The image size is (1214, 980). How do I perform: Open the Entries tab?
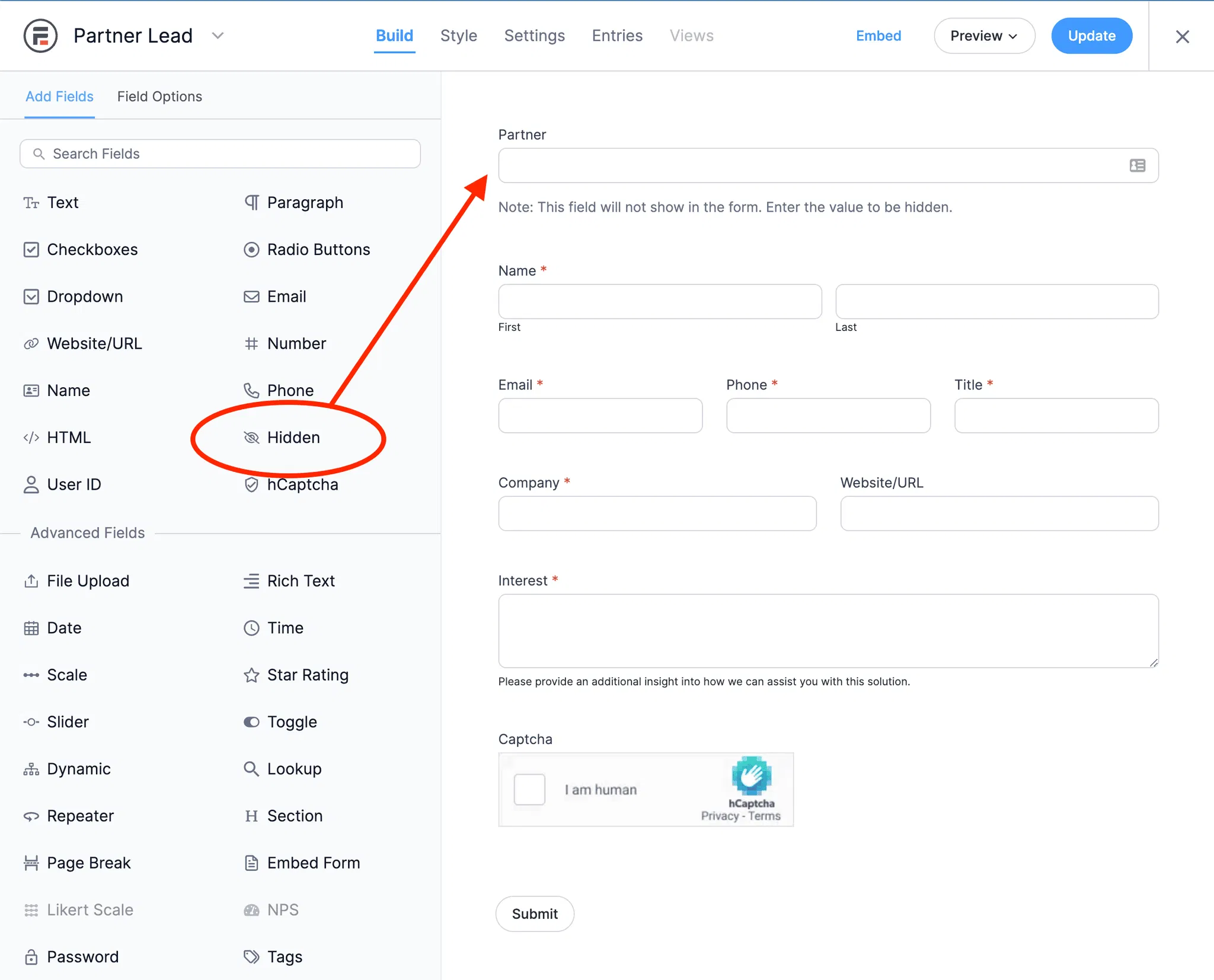click(x=617, y=36)
